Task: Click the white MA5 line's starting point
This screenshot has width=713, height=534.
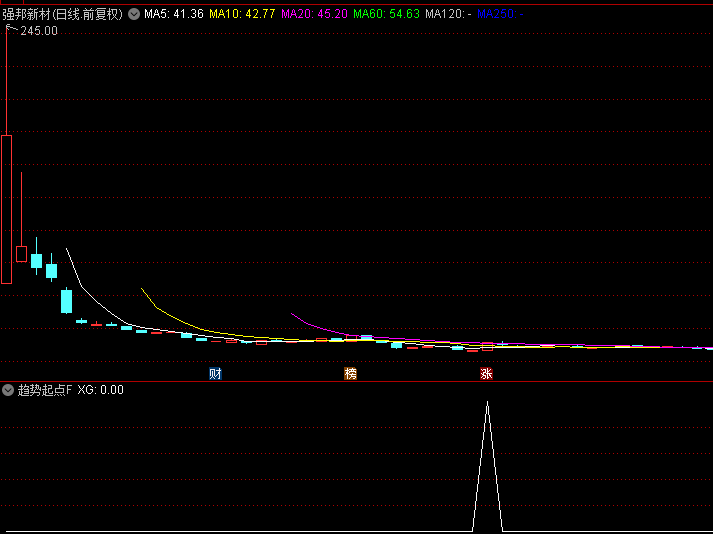Action: click(66, 249)
